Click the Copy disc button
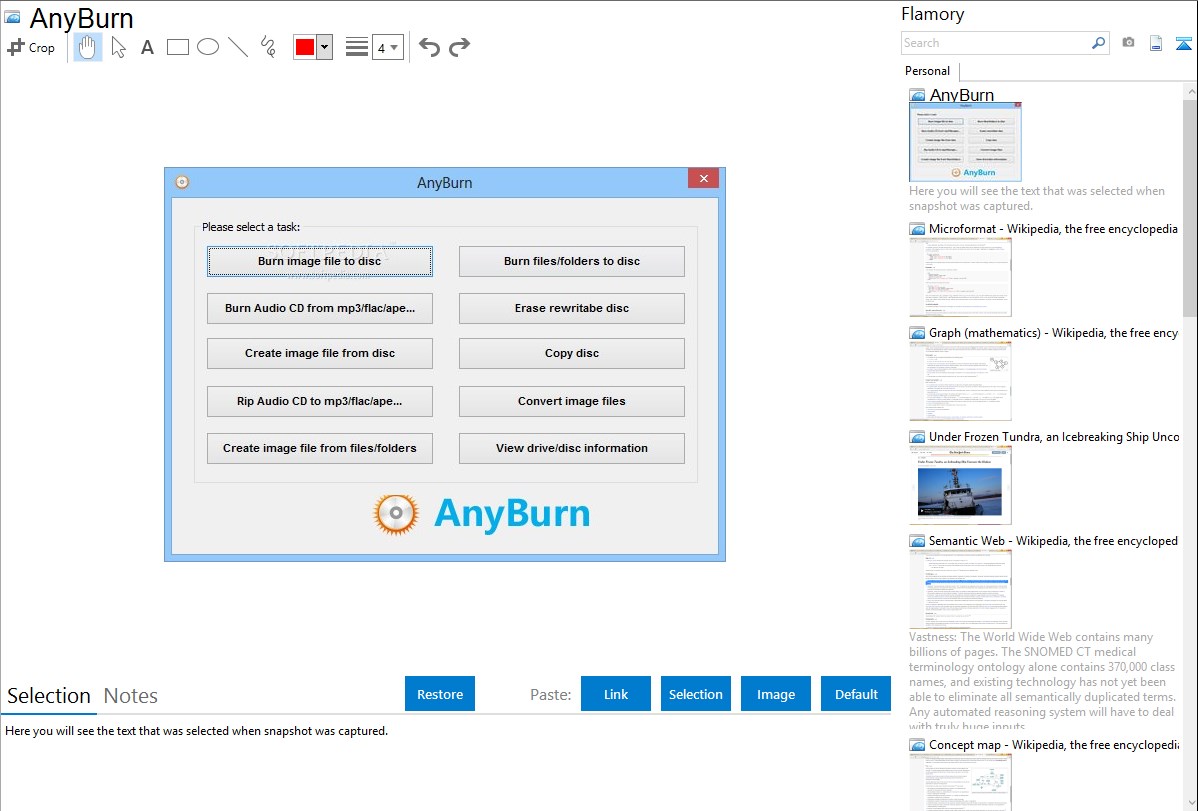The height and width of the screenshot is (811, 1198). coord(571,353)
